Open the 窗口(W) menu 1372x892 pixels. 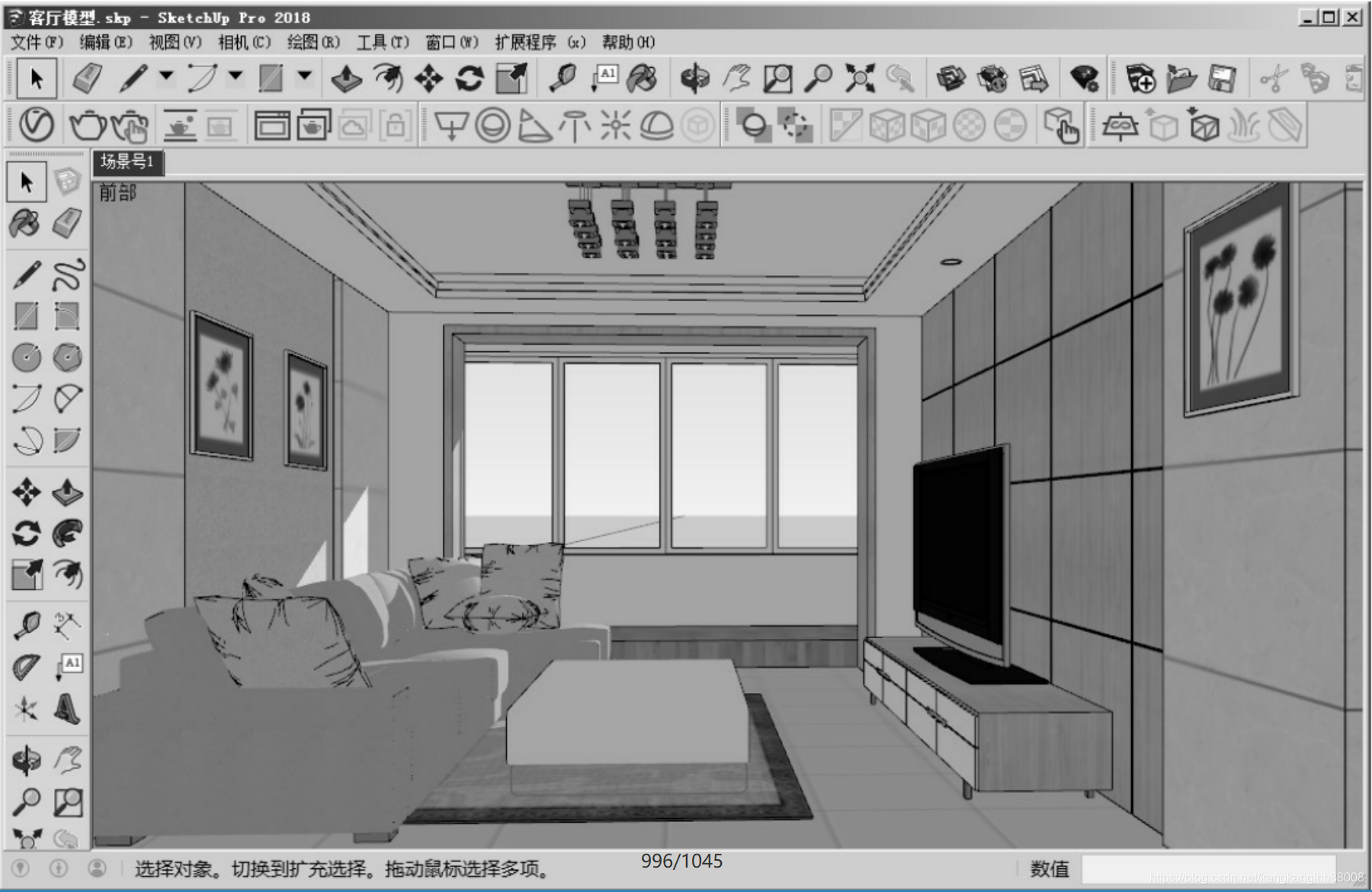click(452, 42)
